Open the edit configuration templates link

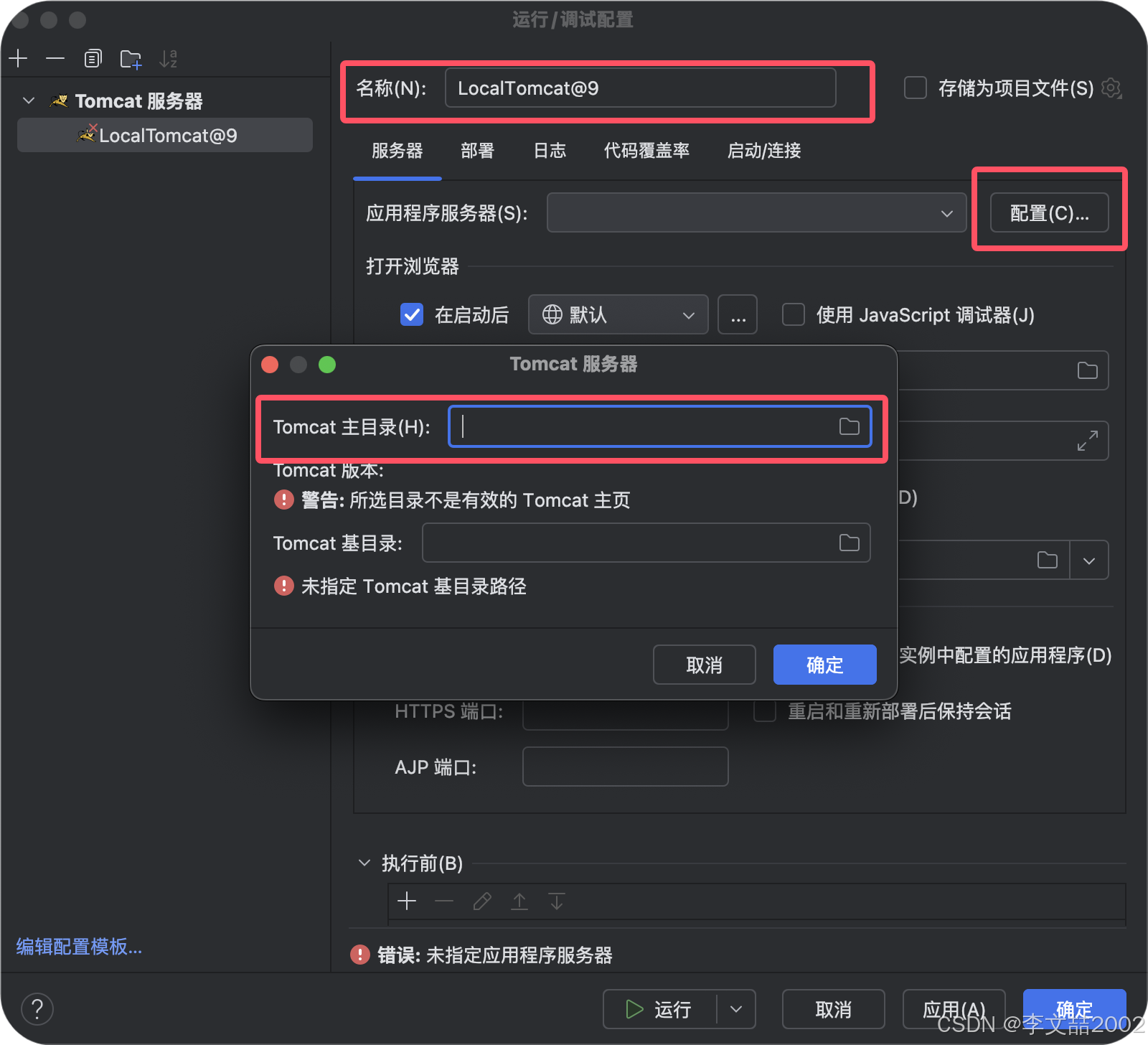(x=80, y=947)
